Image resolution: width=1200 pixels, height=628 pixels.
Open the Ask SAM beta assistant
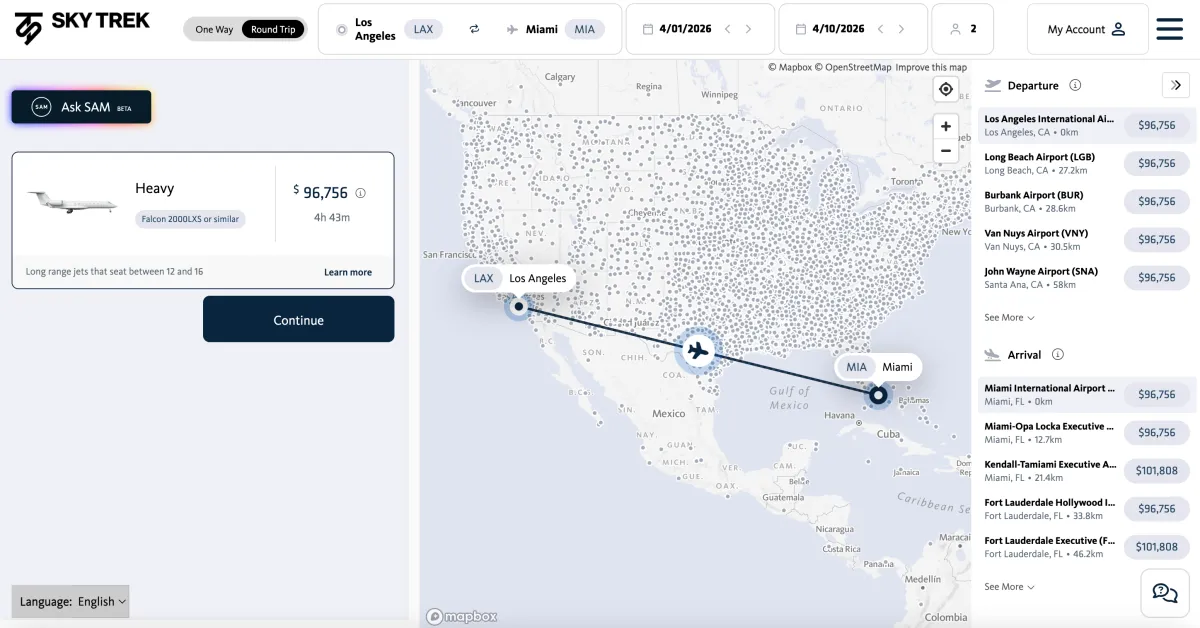(82, 107)
